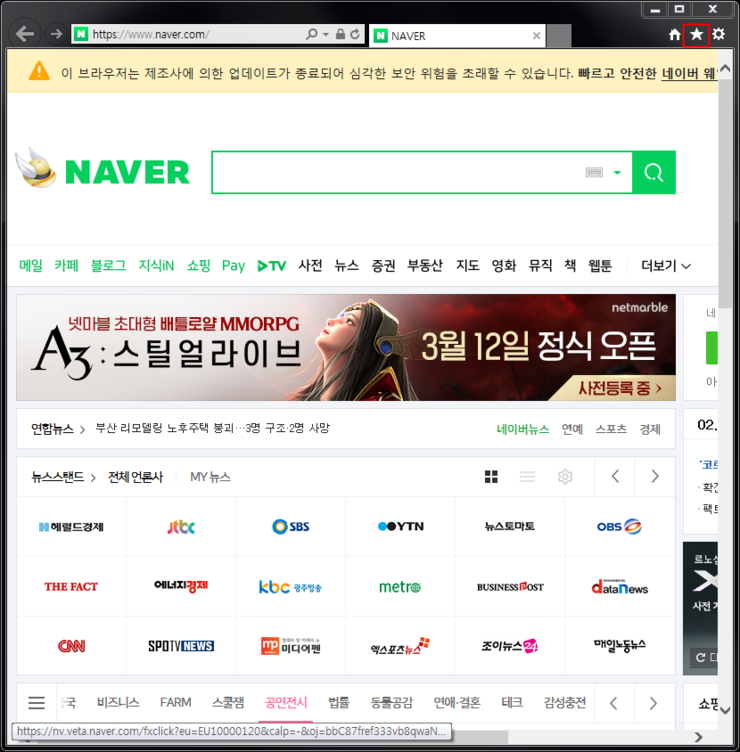Close the NAVER tab
The height and width of the screenshot is (752, 740).
click(x=537, y=35)
